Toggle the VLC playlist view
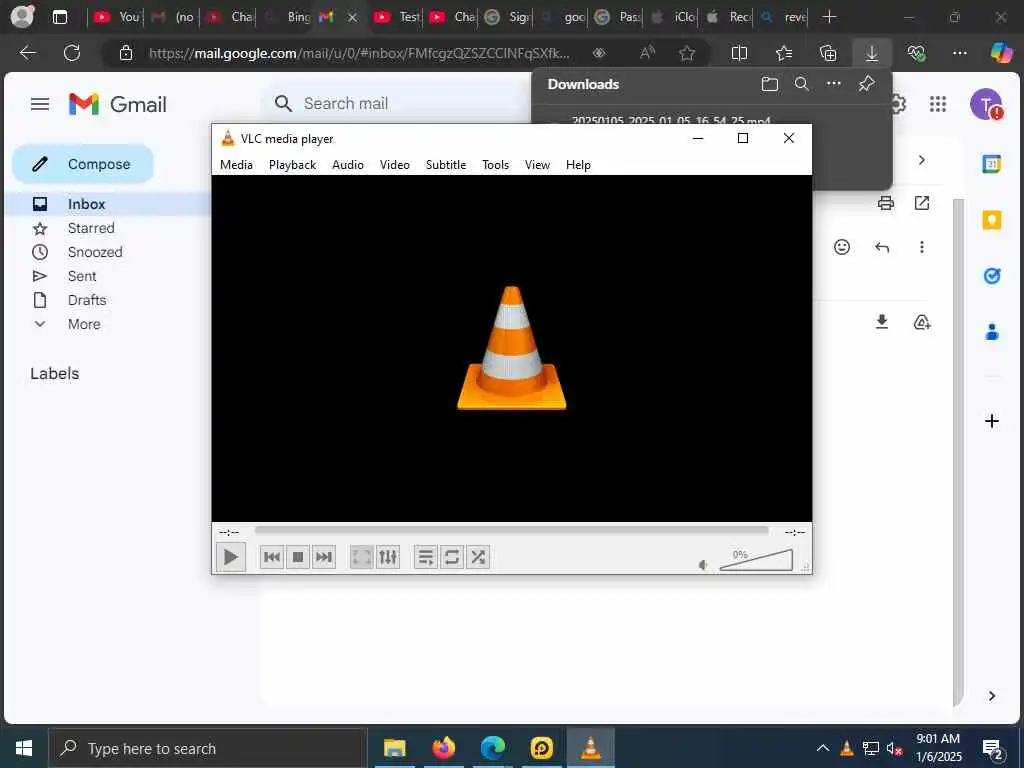Image resolution: width=1024 pixels, height=768 pixels. coord(426,557)
